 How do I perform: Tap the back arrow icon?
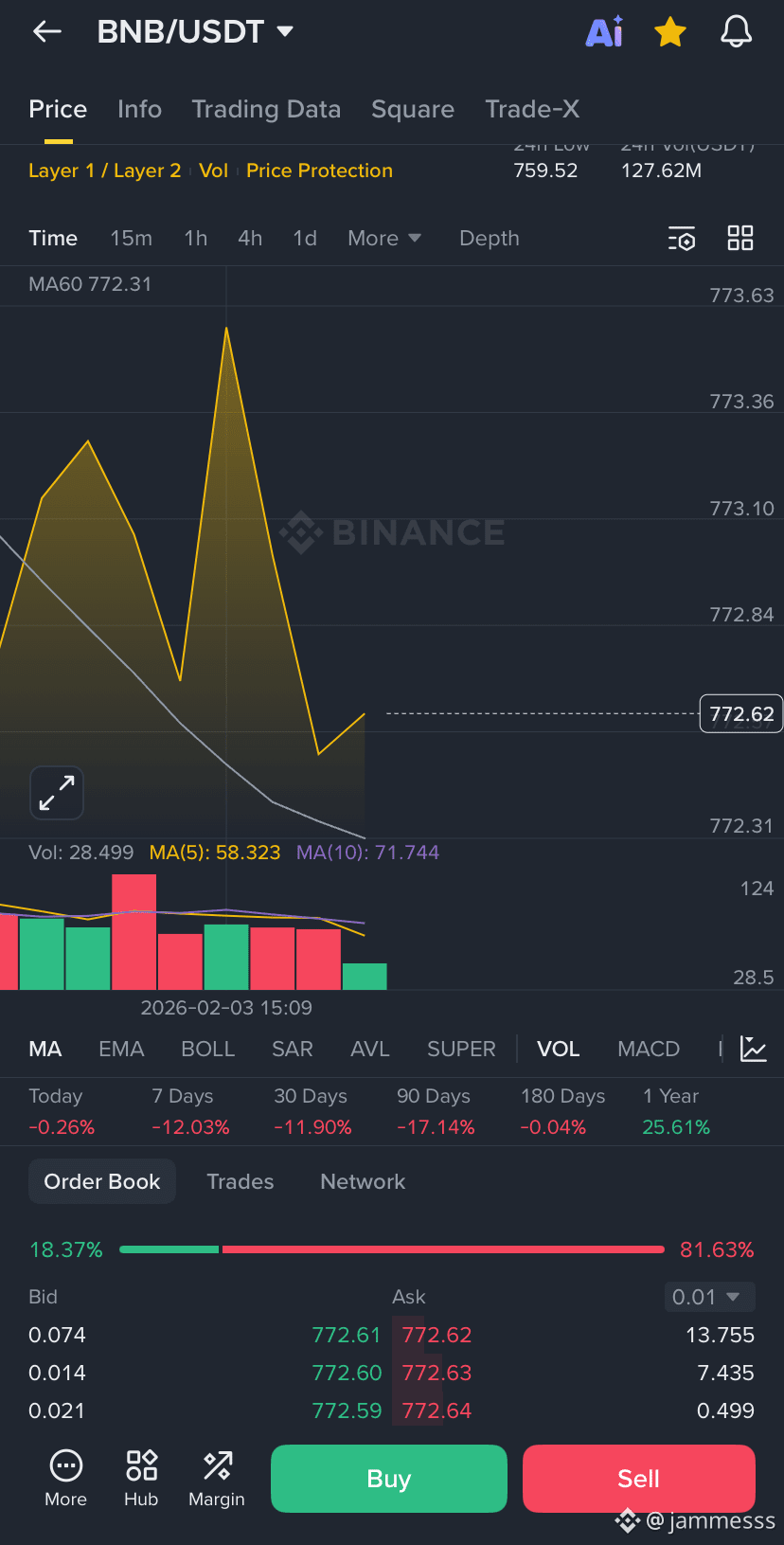(46, 31)
